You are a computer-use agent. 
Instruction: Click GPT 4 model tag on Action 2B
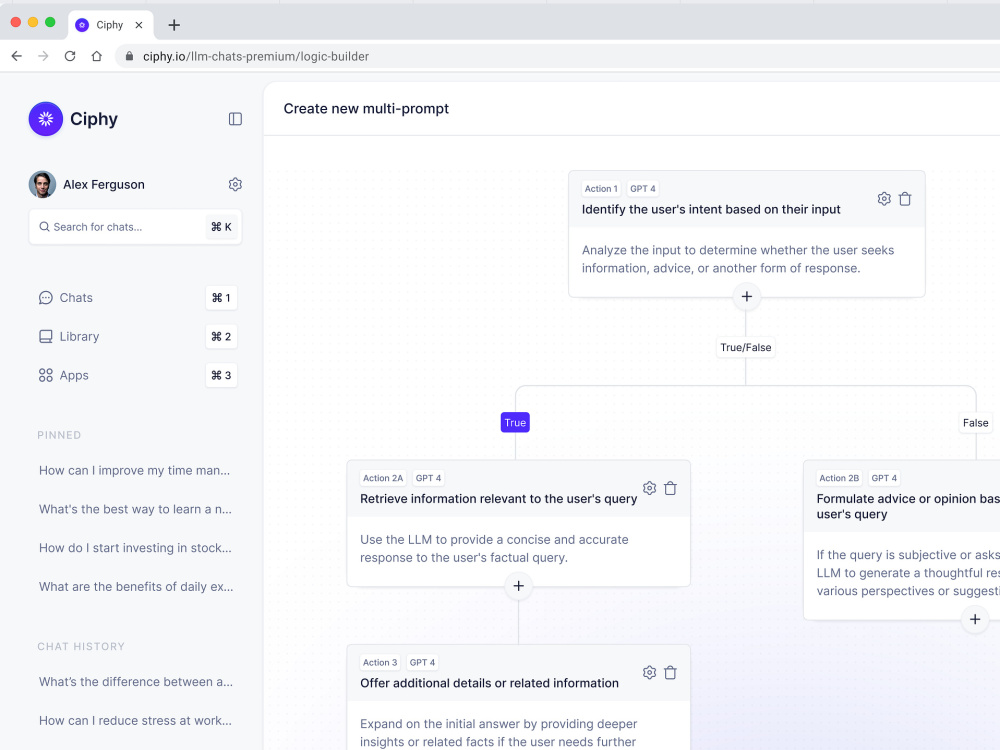coord(885,478)
